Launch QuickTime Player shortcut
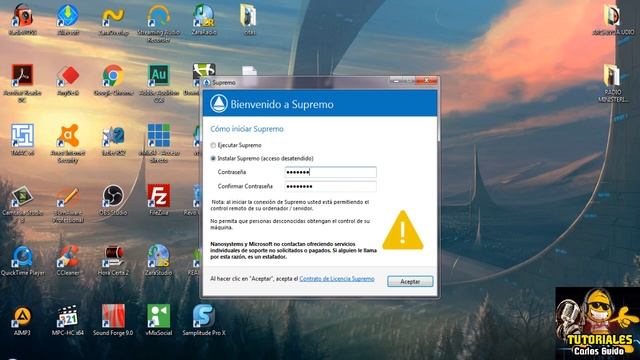 (22, 260)
